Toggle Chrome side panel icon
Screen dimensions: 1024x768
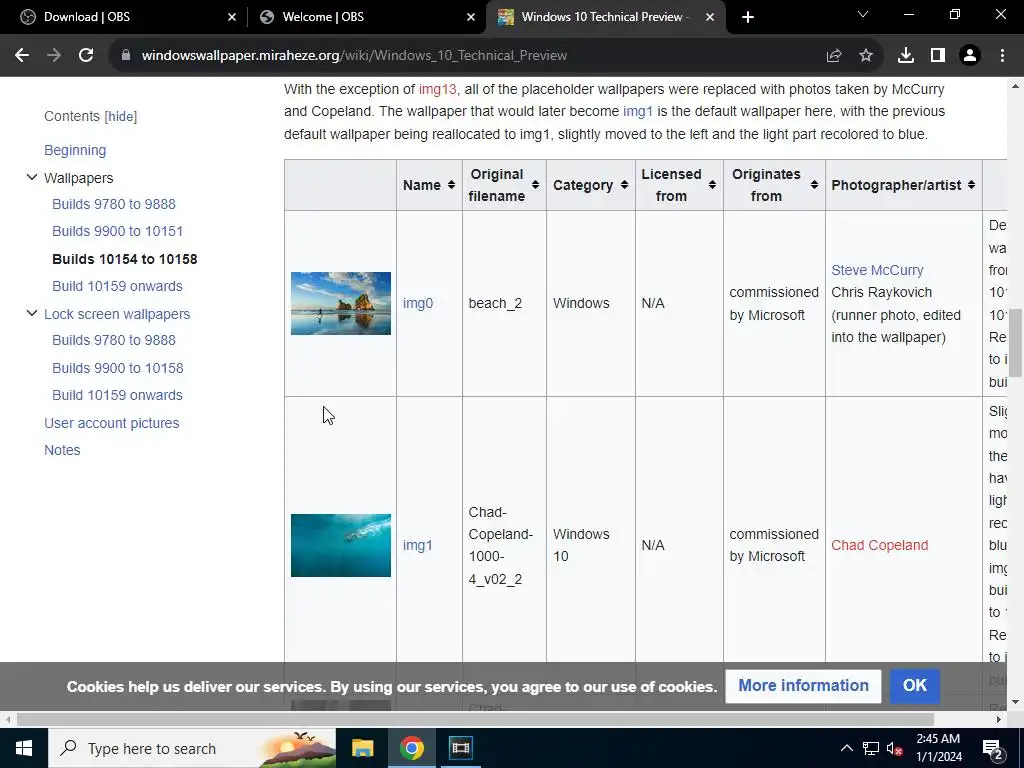(938, 56)
